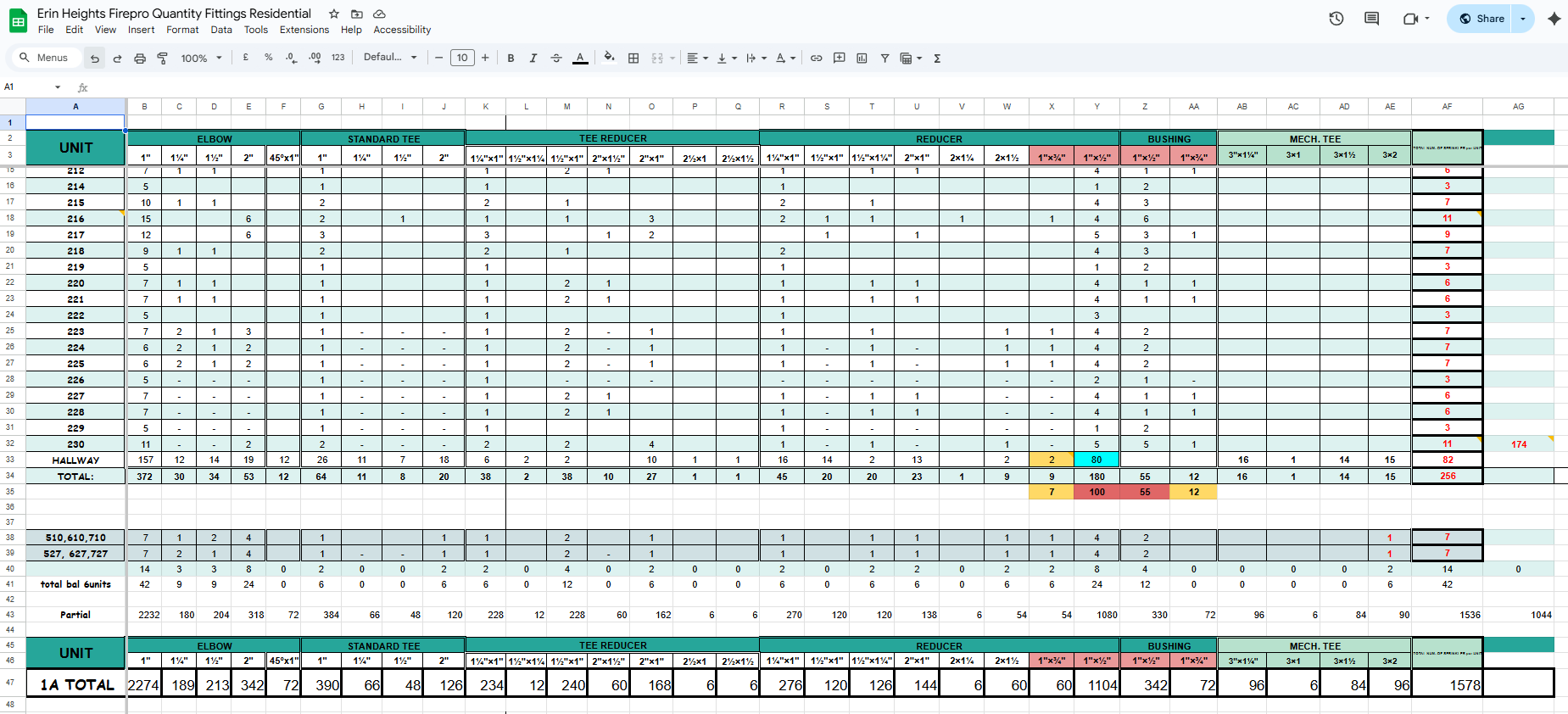Toggle strikethrough formatting

[x=556, y=58]
